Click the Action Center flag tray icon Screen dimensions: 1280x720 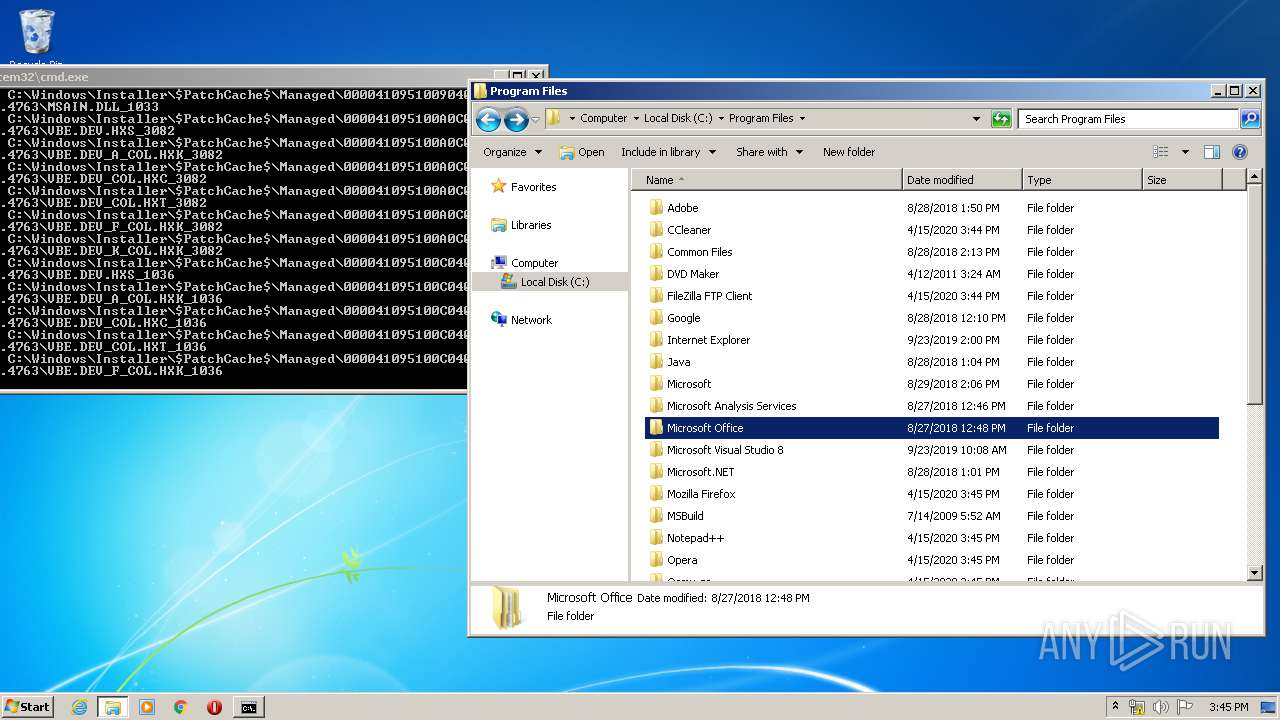click(1185, 706)
